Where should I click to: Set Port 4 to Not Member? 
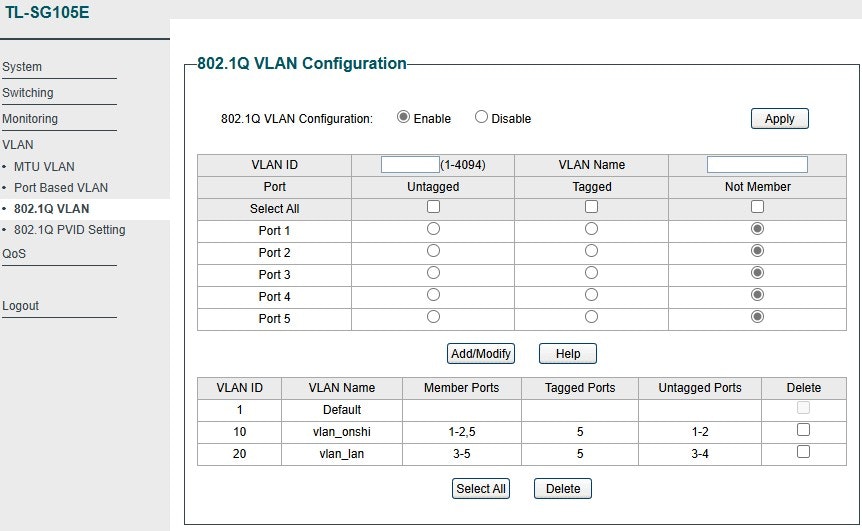click(758, 295)
